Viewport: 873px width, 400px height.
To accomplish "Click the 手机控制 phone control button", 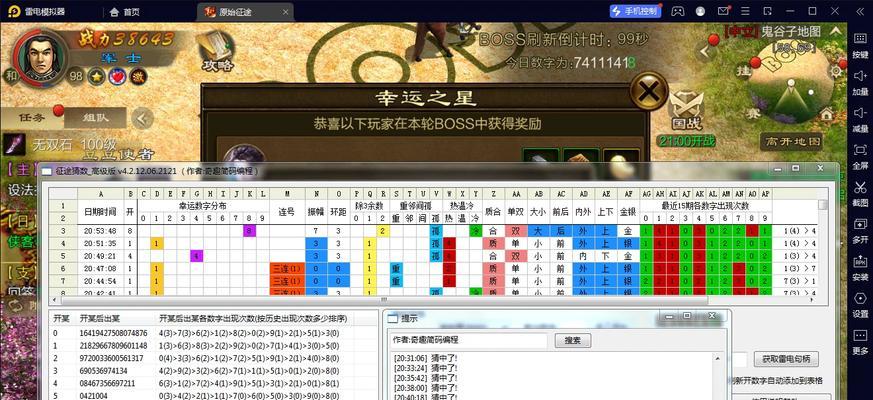I will (635, 11).
